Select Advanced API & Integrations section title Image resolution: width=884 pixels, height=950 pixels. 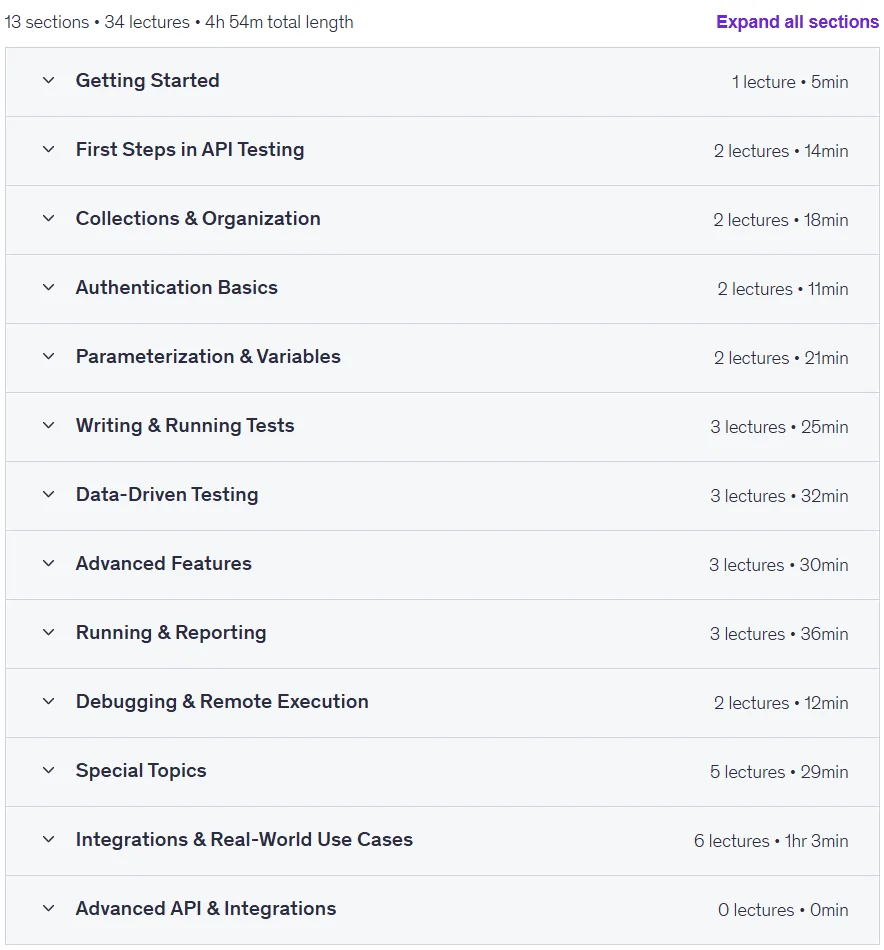[x=206, y=909]
